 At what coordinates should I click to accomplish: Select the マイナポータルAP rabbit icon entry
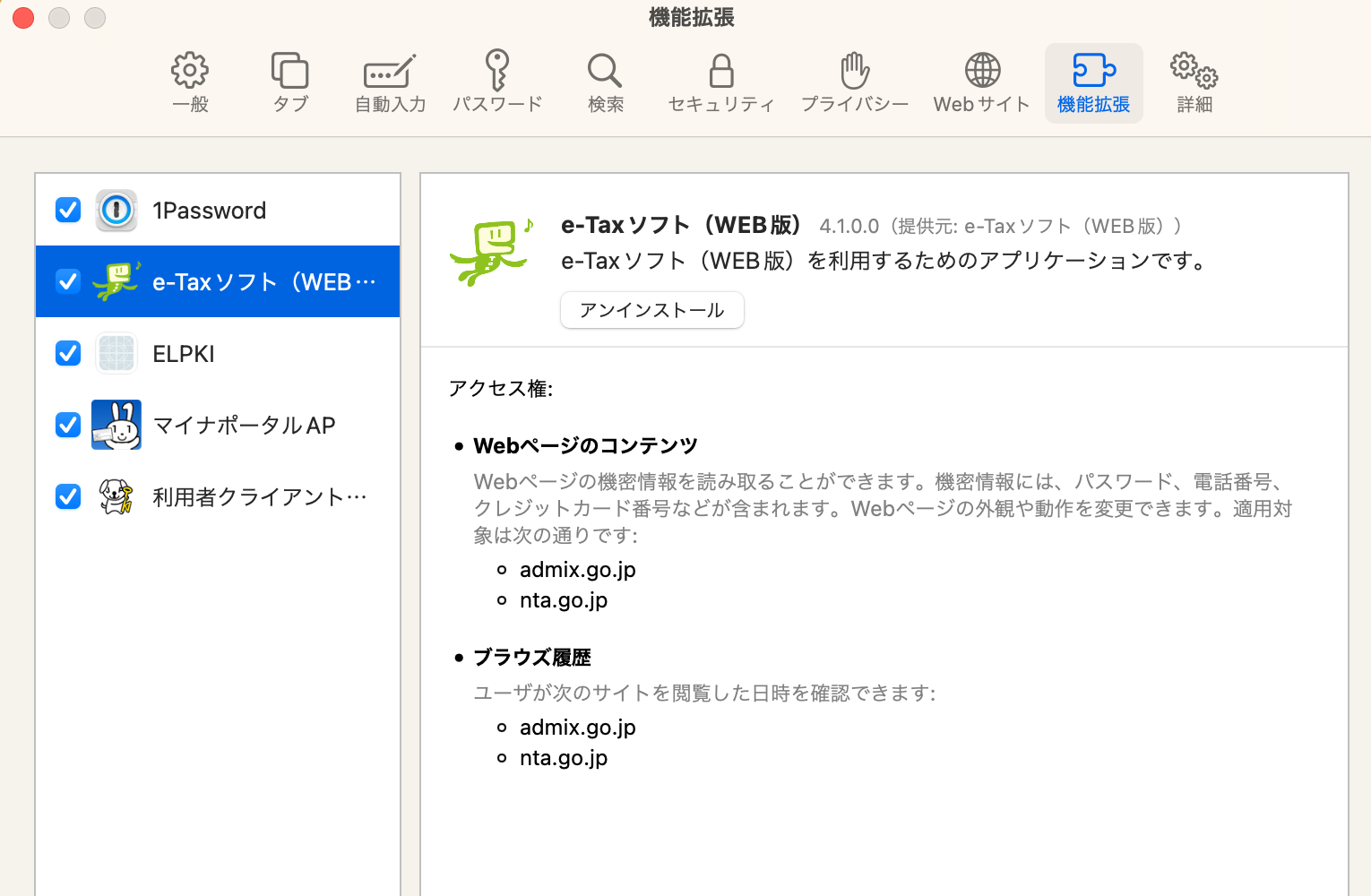pyautogui.click(x=116, y=425)
